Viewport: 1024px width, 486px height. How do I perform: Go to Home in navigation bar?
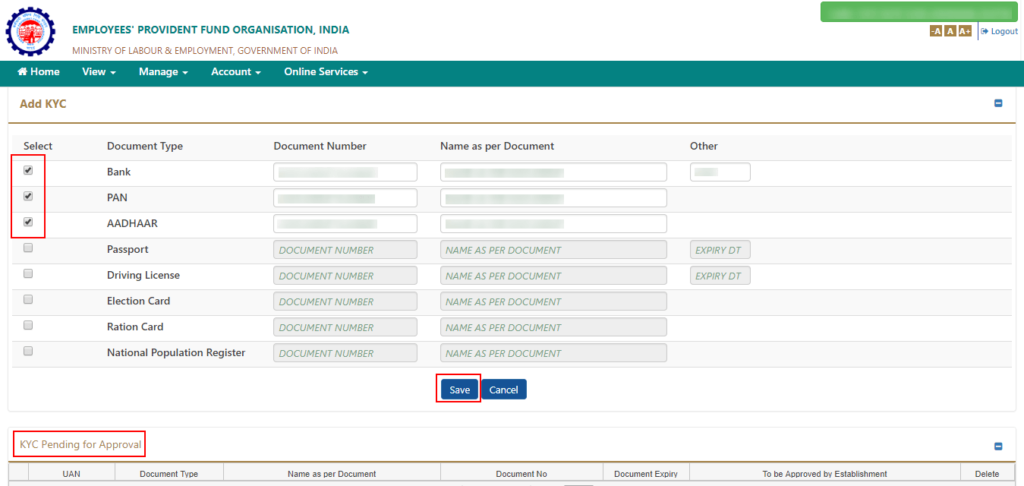pos(39,72)
